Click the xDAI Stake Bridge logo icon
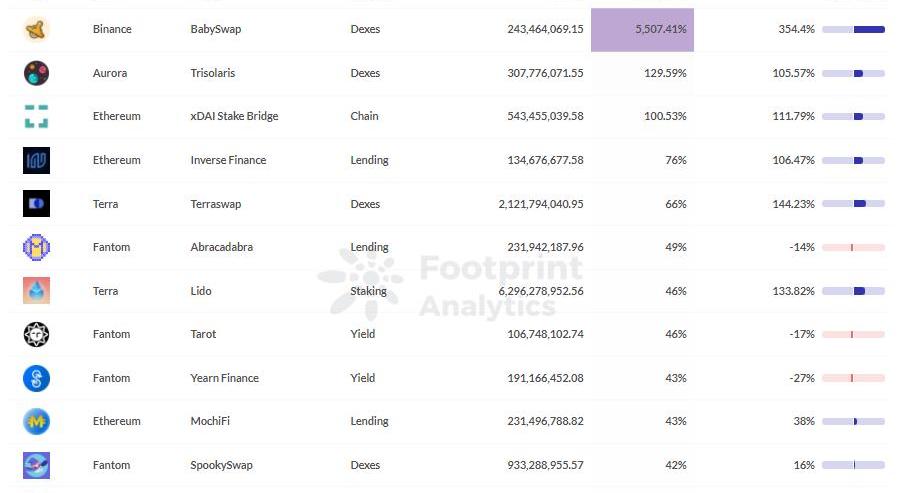This screenshot has width=911, height=493. (37, 117)
